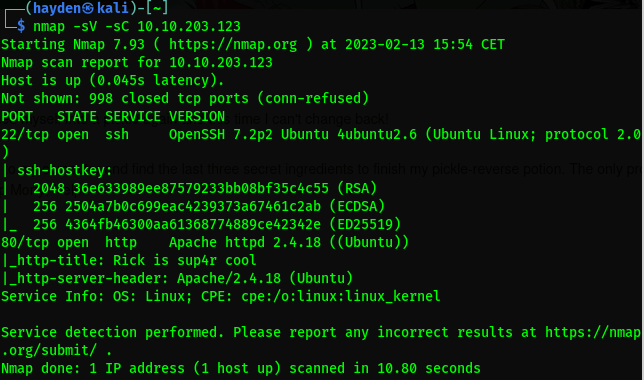Click the Host is up latency line

113,80
